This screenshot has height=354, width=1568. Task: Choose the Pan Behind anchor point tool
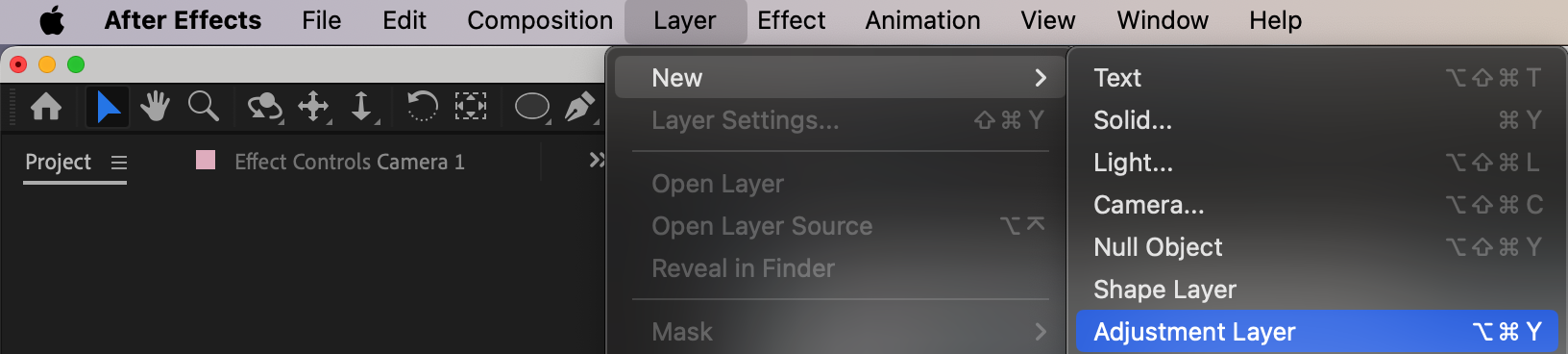pyautogui.click(x=470, y=106)
